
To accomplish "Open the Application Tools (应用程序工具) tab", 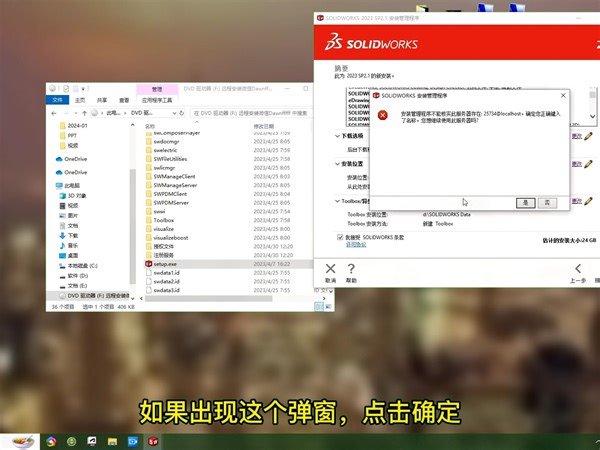I will click(157, 100).
